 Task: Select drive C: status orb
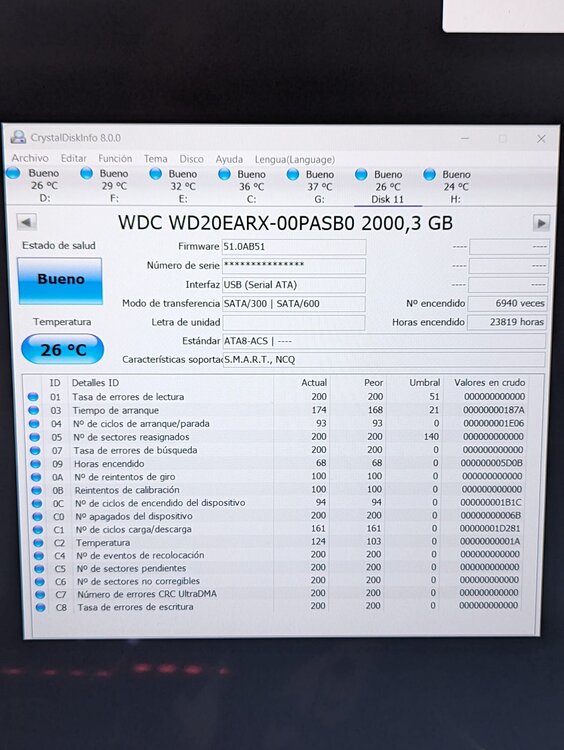[224, 174]
